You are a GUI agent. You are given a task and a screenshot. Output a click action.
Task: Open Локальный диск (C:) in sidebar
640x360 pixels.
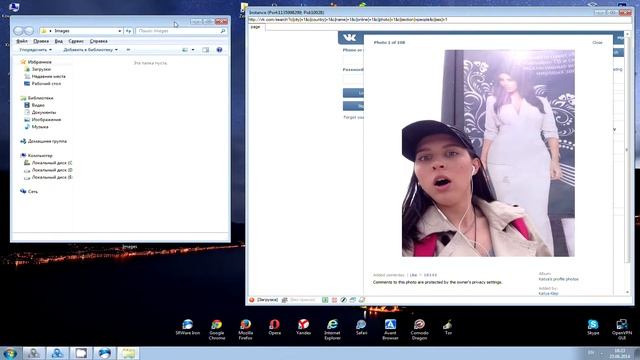click(x=52, y=163)
